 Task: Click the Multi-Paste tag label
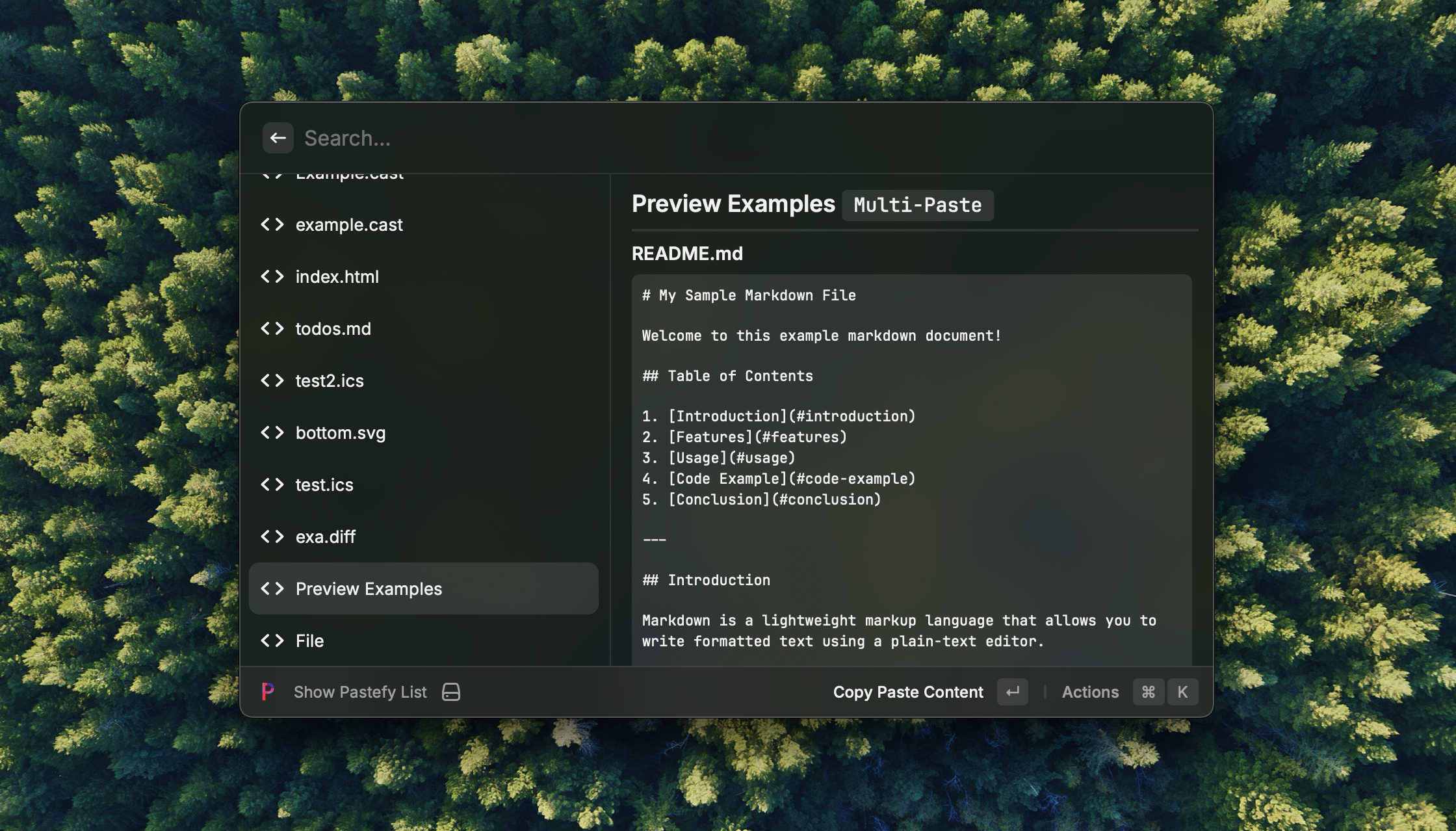pos(917,205)
